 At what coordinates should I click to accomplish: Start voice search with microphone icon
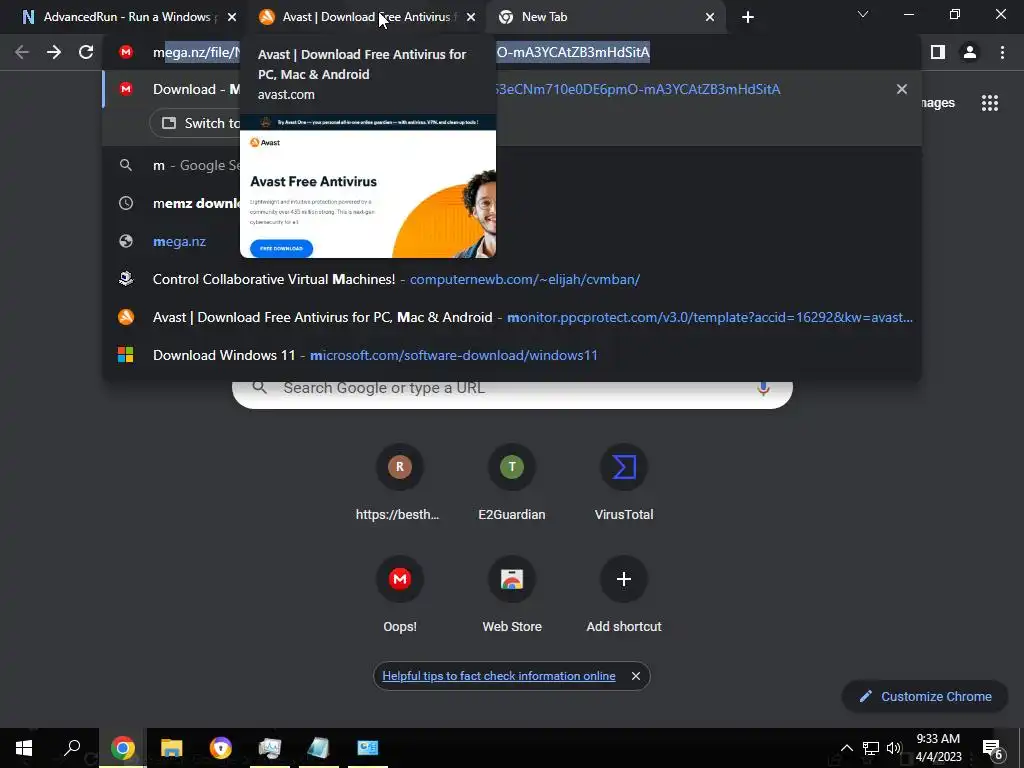pyautogui.click(x=763, y=389)
